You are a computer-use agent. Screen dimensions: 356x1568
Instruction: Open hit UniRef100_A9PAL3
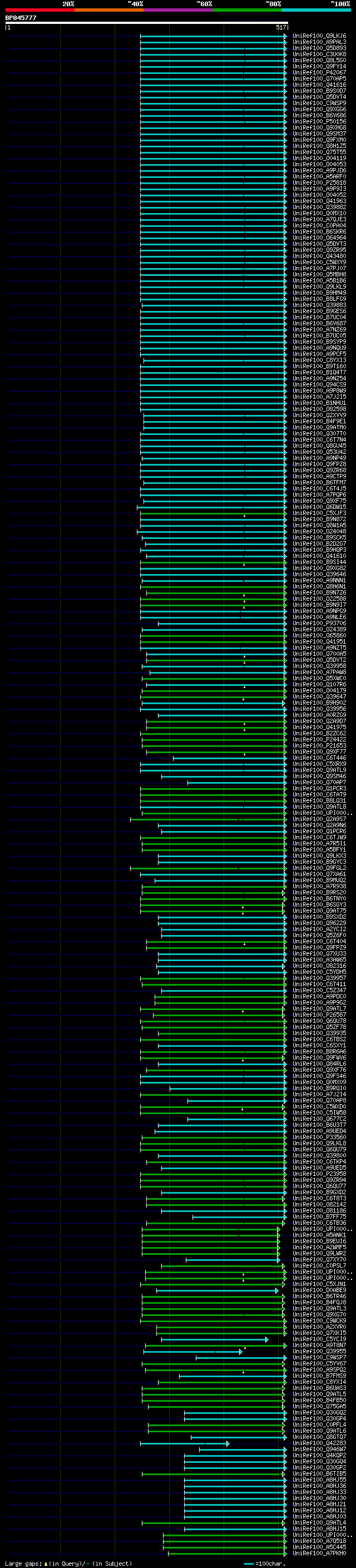pyautogui.click(x=319, y=42)
